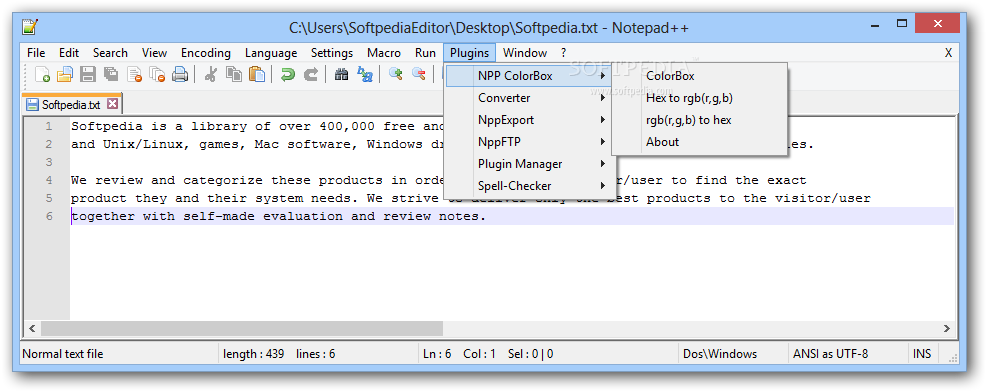Toggle the INS insert mode indicator

point(922,354)
